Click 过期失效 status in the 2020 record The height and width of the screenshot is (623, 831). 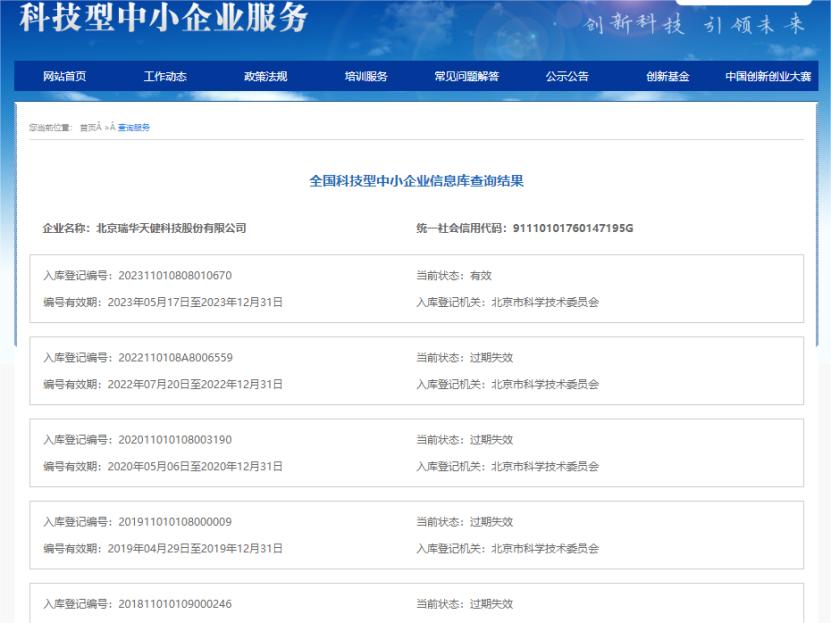[x=491, y=440]
